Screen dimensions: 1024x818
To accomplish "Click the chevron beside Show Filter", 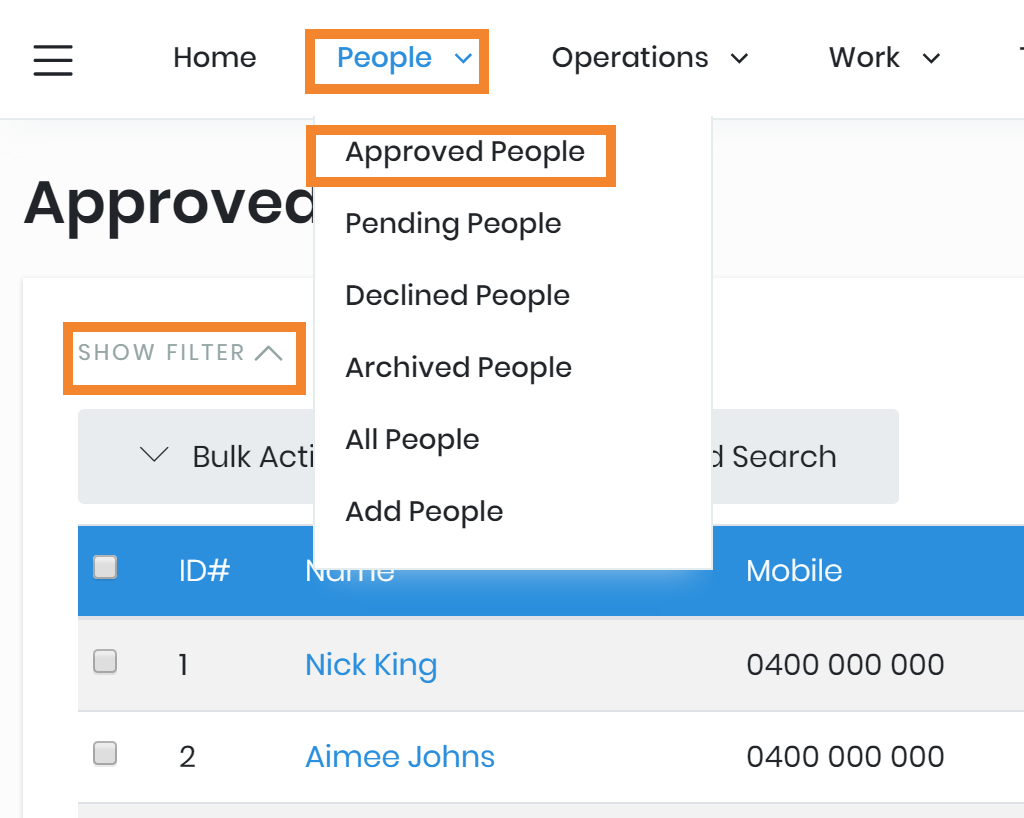I will (x=268, y=353).
